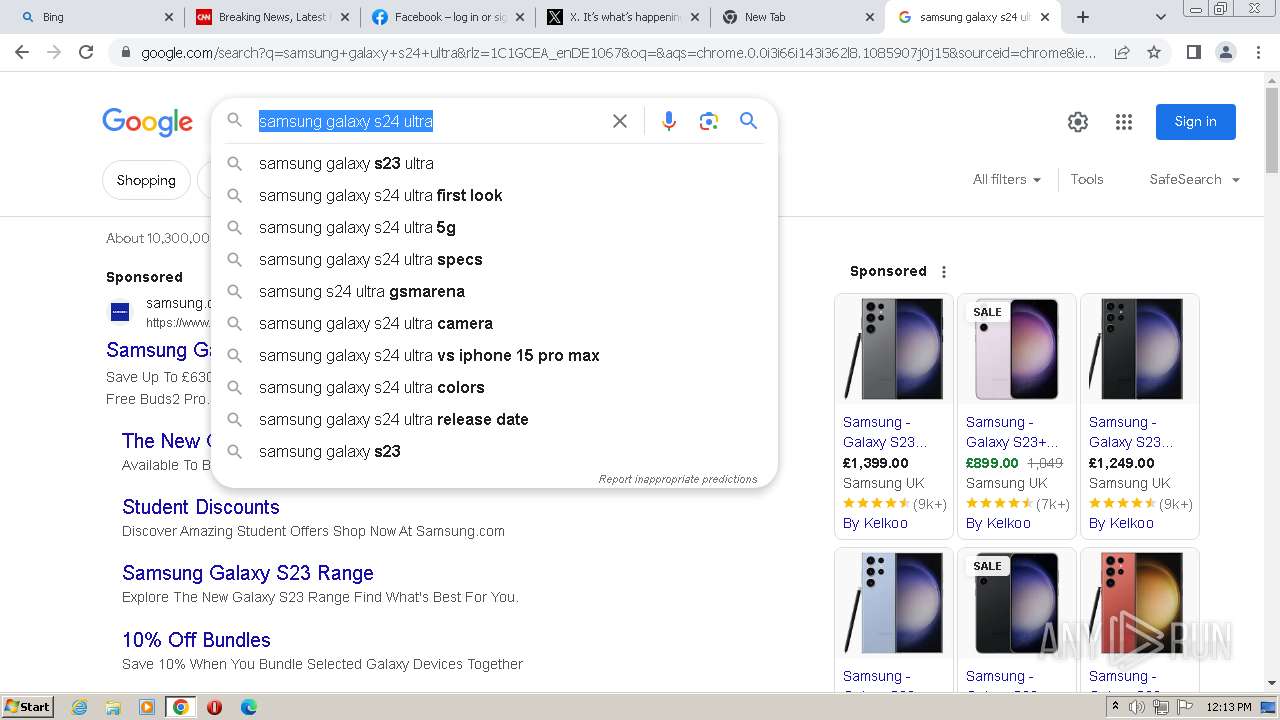The image size is (1280, 720).
Task: Launch Internet Explorer from the taskbar
Action: point(79,707)
